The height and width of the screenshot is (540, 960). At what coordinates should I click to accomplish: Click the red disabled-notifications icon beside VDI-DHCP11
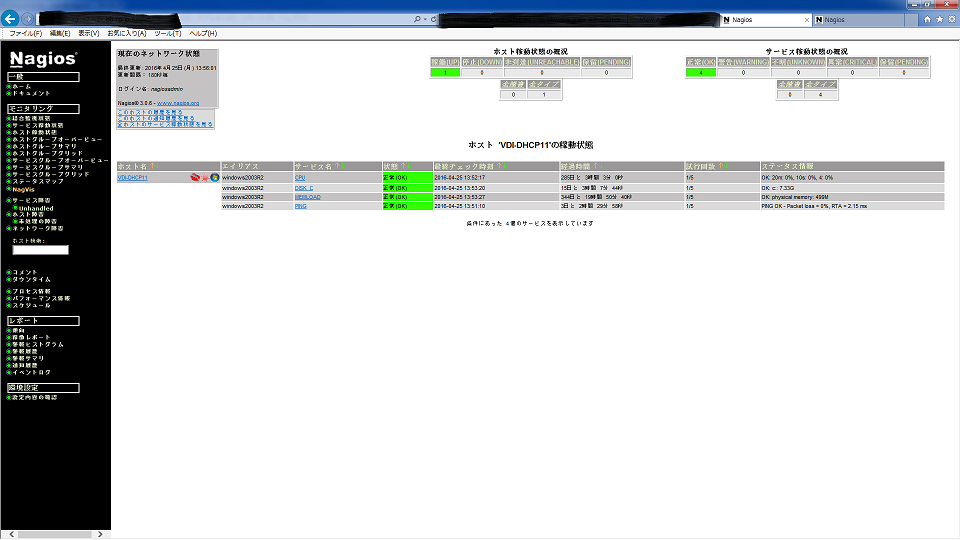[195, 177]
